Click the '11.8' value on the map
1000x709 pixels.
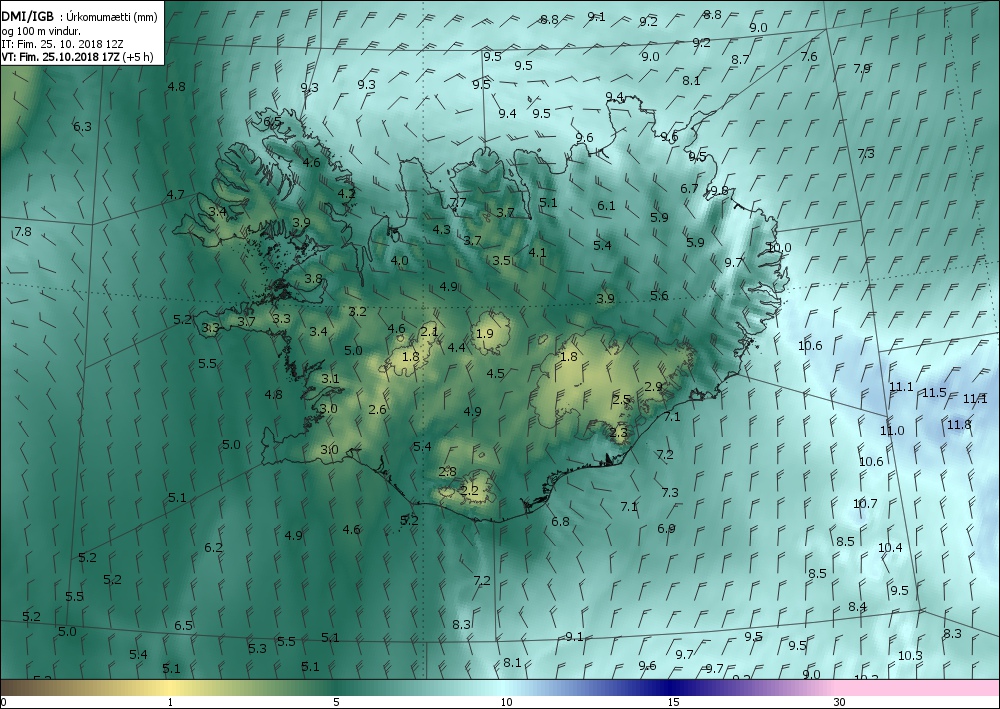point(959,425)
